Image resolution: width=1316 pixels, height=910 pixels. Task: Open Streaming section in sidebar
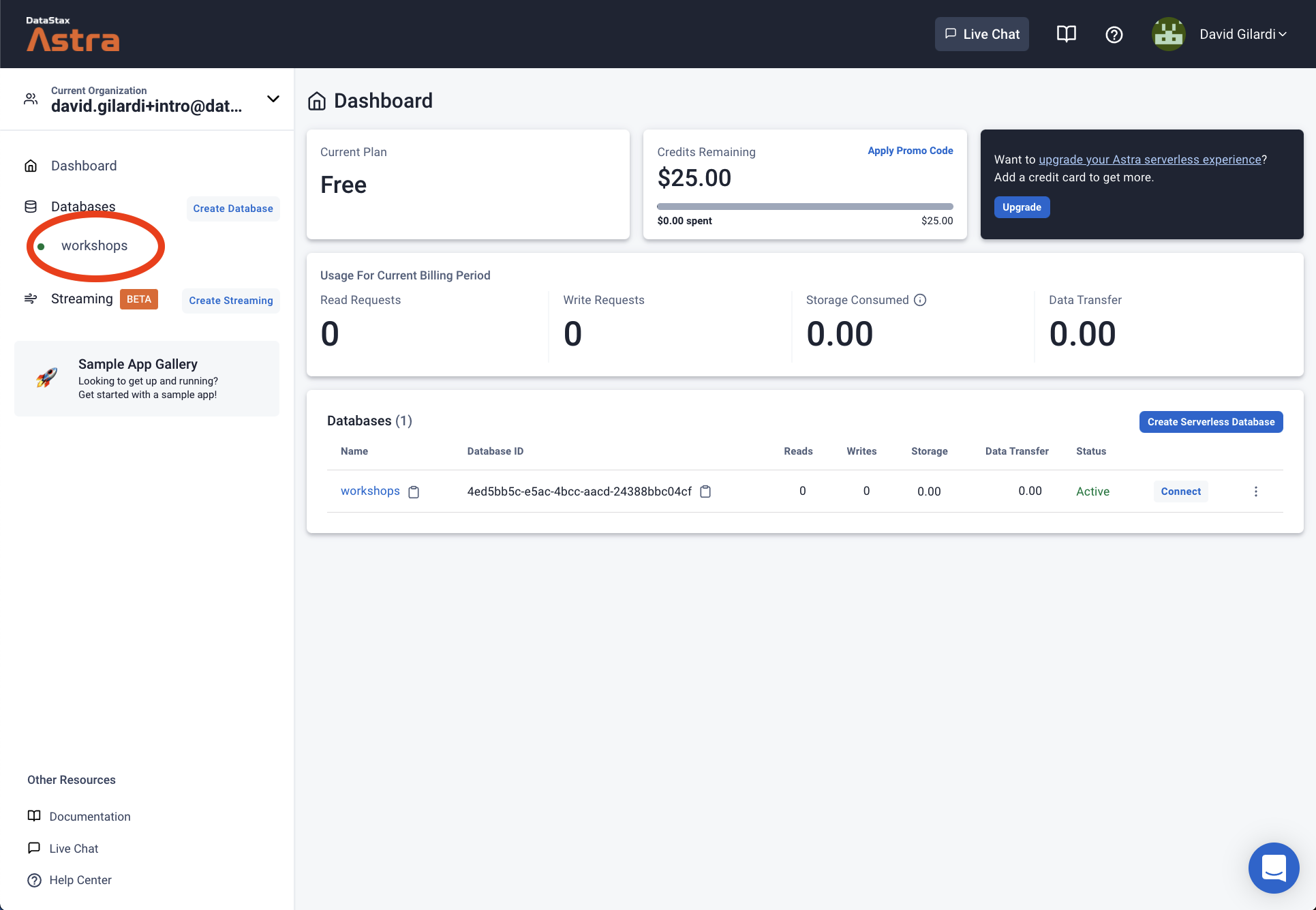tap(82, 299)
